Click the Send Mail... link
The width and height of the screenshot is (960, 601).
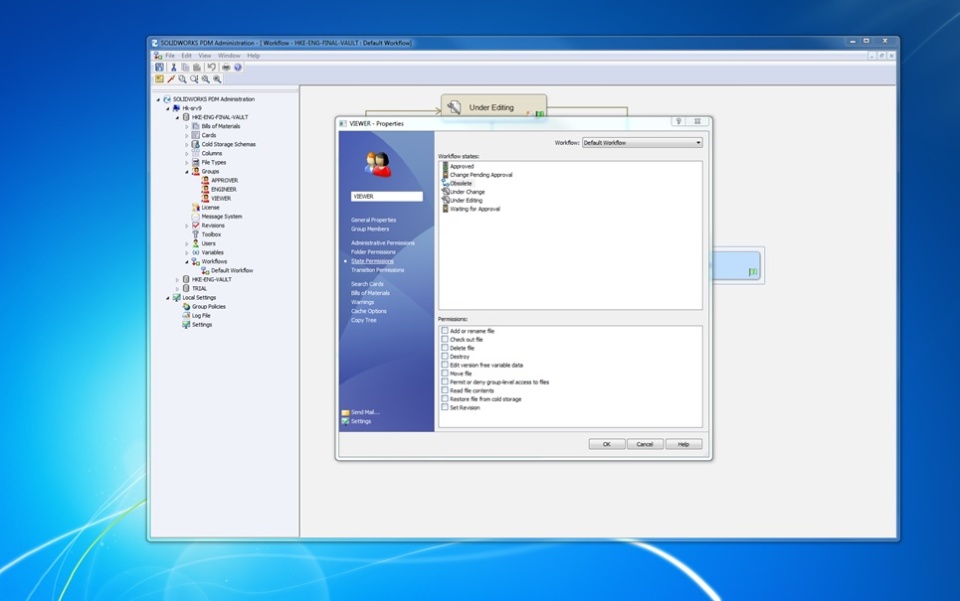tap(365, 412)
